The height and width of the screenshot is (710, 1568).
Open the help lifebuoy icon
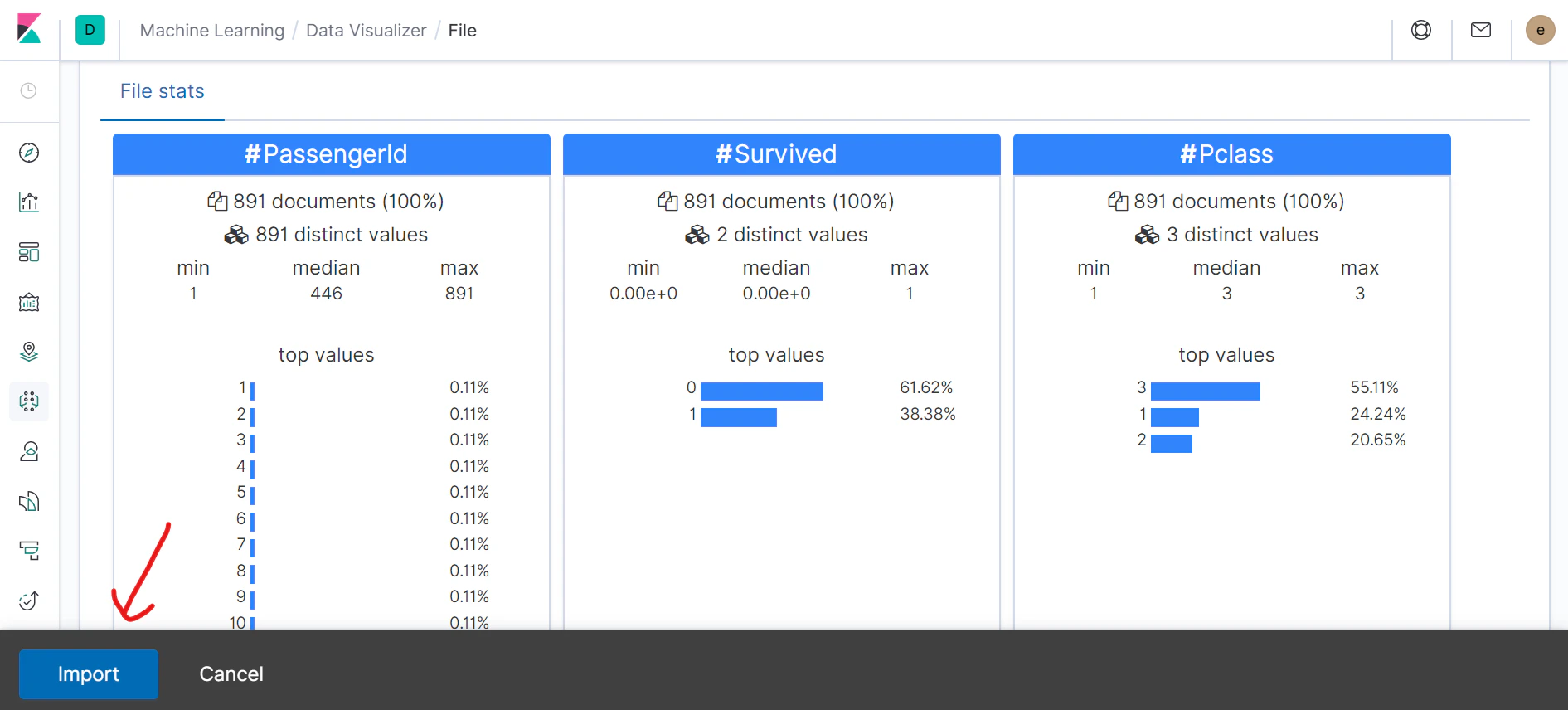coord(1421,30)
